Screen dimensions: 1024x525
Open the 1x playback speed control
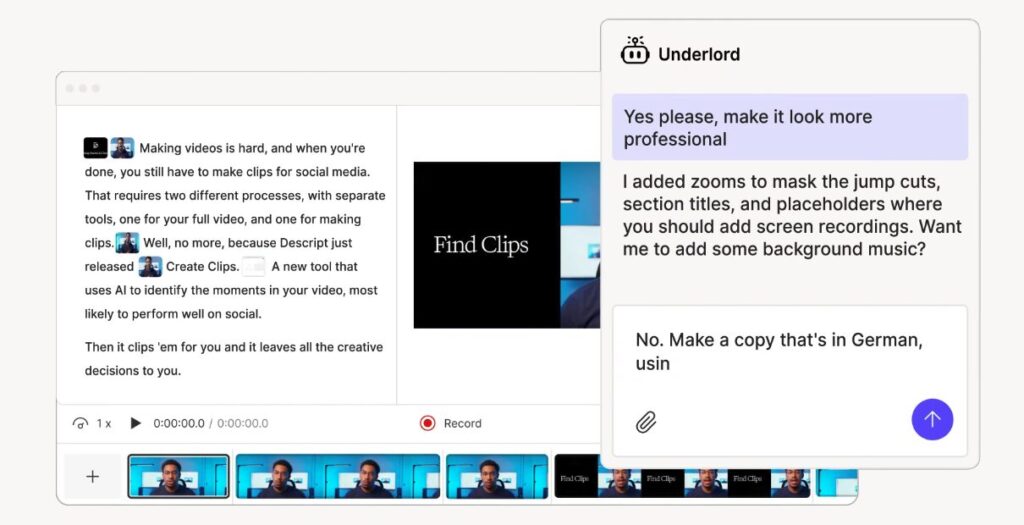pyautogui.click(x=92, y=423)
